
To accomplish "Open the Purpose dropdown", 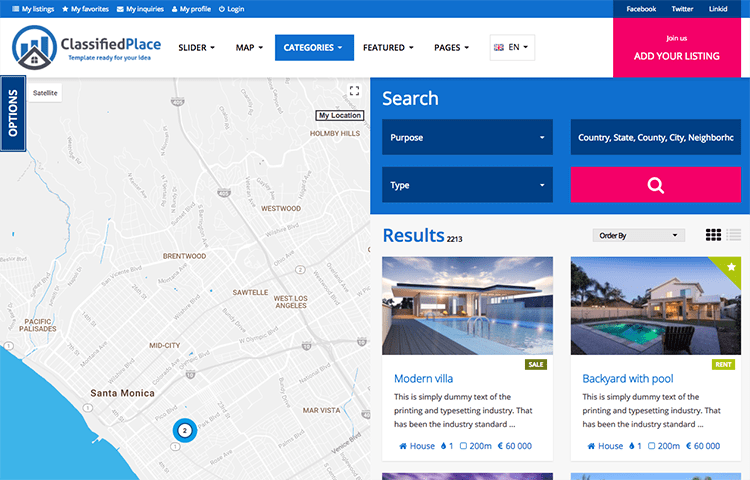I will pos(467,137).
